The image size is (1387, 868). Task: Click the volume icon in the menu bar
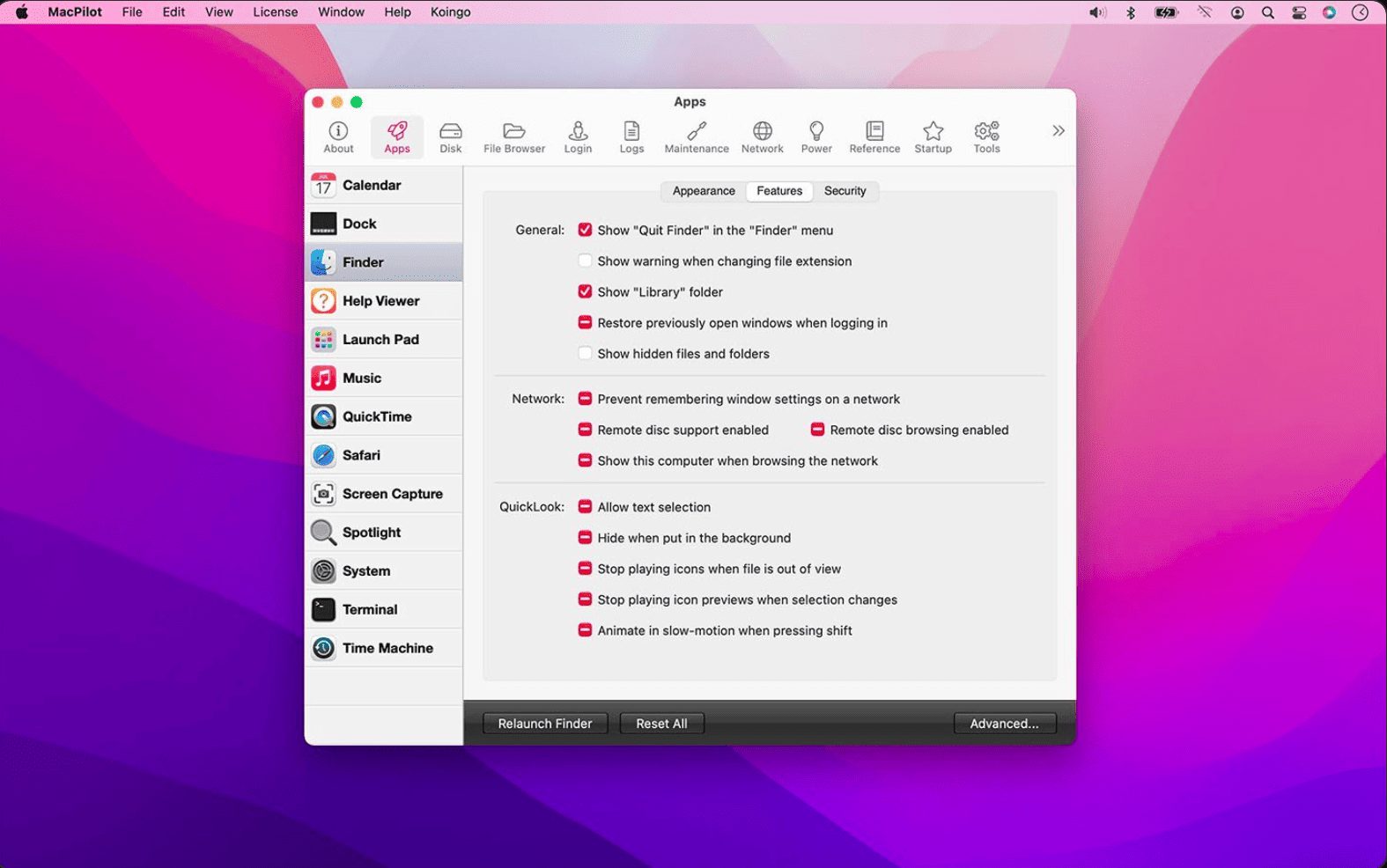[1097, 12]
